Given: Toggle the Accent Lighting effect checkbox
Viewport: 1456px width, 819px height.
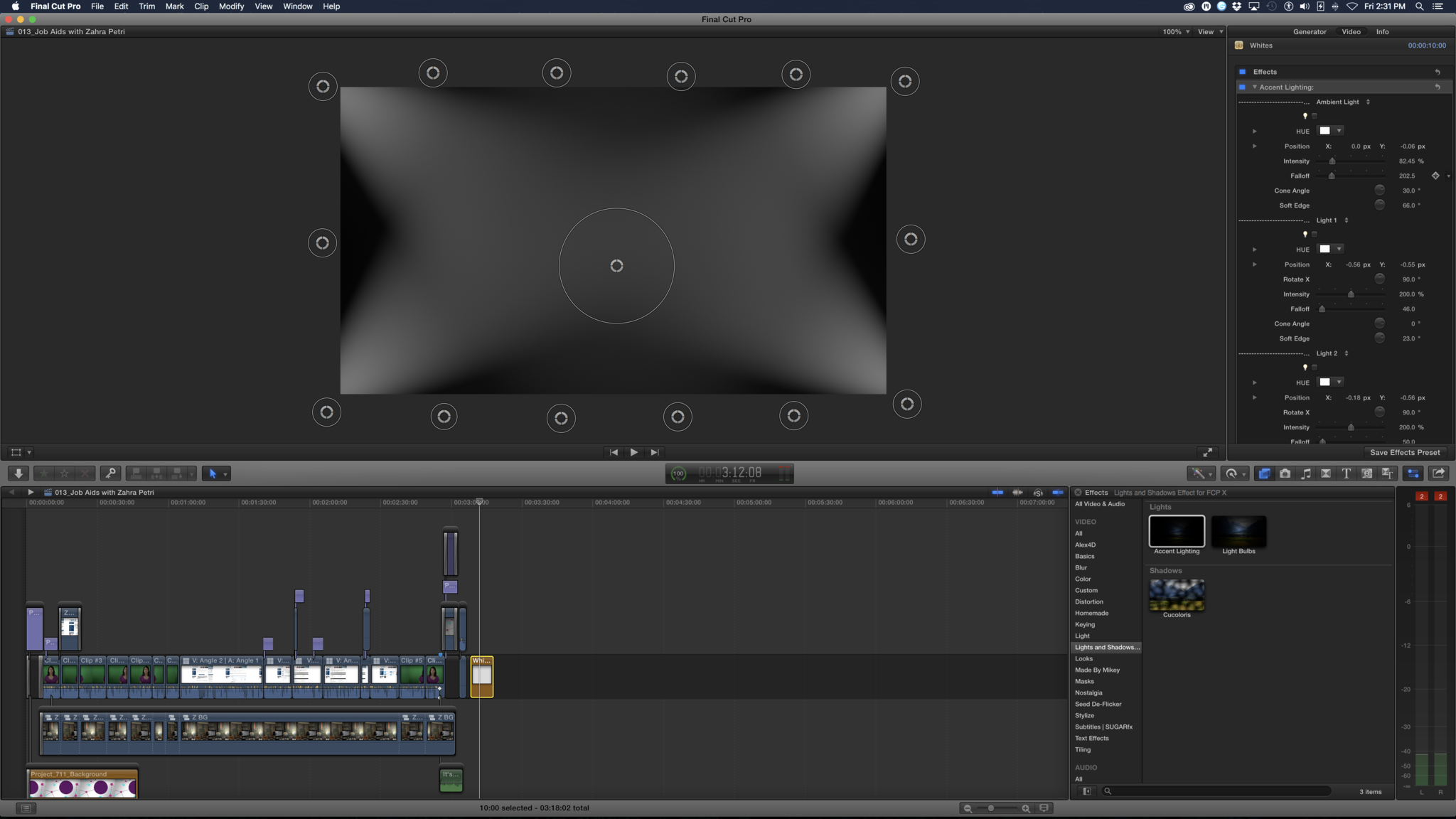Looking at the screenshot, I should coord(1242,87).
